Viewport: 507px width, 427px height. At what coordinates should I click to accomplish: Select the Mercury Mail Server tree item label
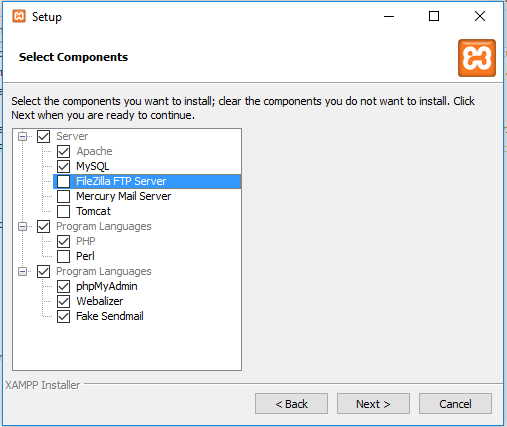pyautogui.click(x=123, y=196)
